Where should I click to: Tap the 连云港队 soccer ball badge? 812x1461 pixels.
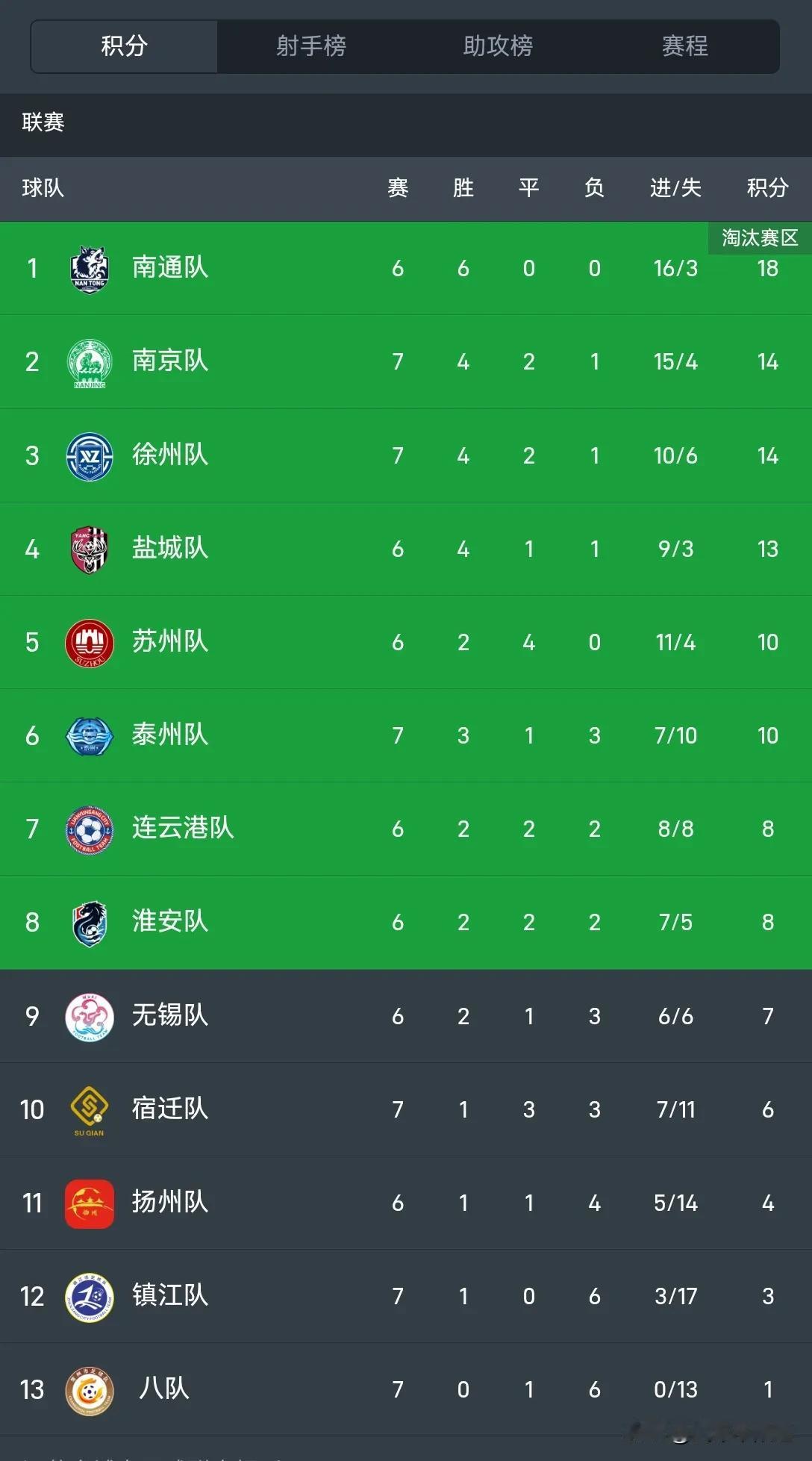click(x=90, y=829)
